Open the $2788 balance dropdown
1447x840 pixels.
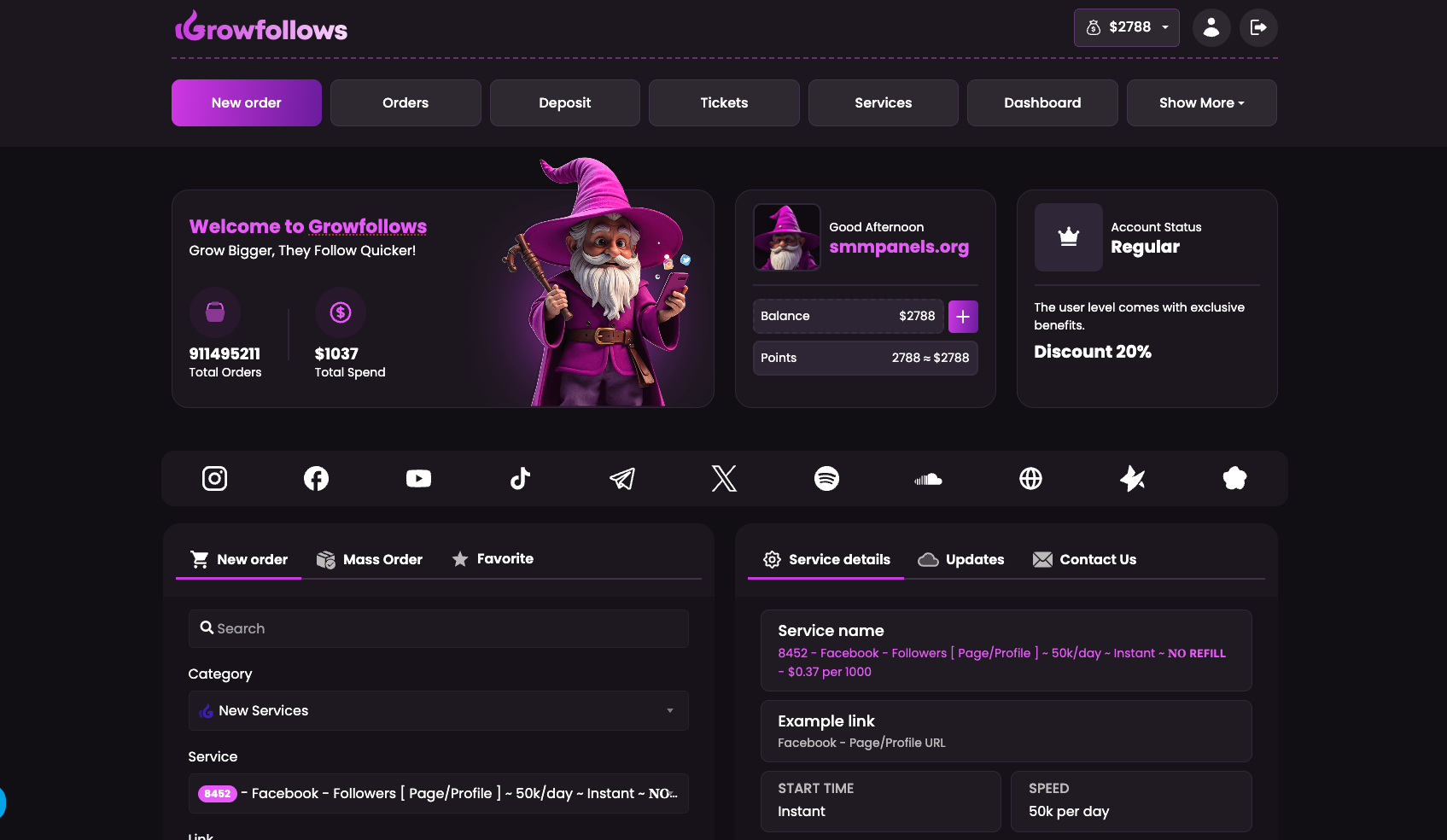(x=1126, y=26)
